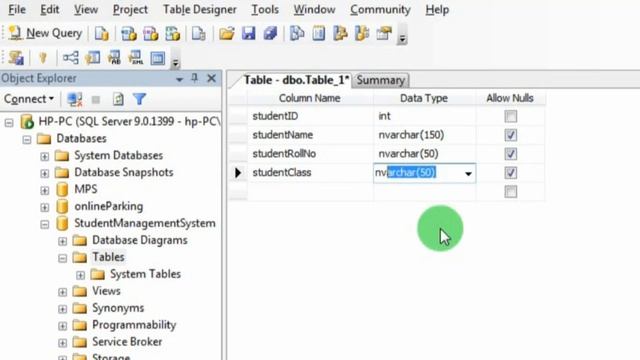The image size is (640, 360).
Task: Open the Relationships icon
Action: pyautogui.click(x=71, y=58)
